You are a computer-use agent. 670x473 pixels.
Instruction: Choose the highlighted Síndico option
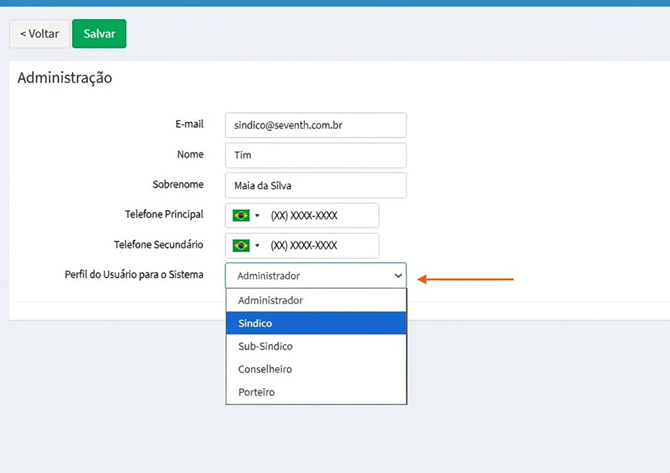point(316,323)
